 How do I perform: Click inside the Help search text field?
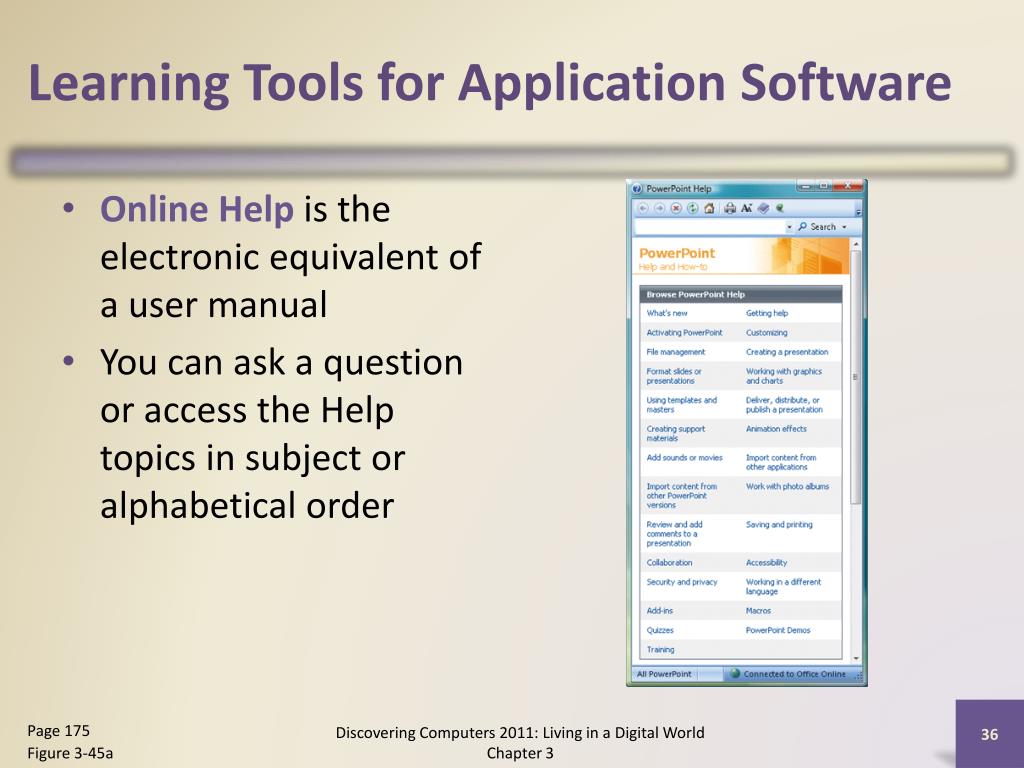[x=710, y=227]
